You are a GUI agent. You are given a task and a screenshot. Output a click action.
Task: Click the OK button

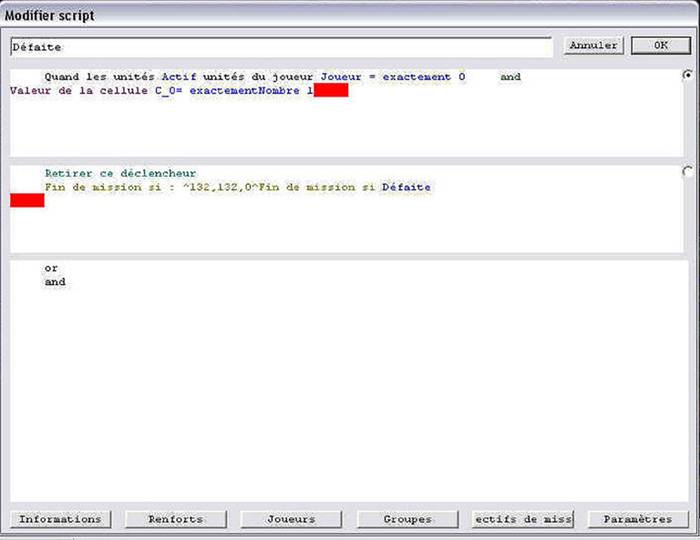tap(660, 45)
